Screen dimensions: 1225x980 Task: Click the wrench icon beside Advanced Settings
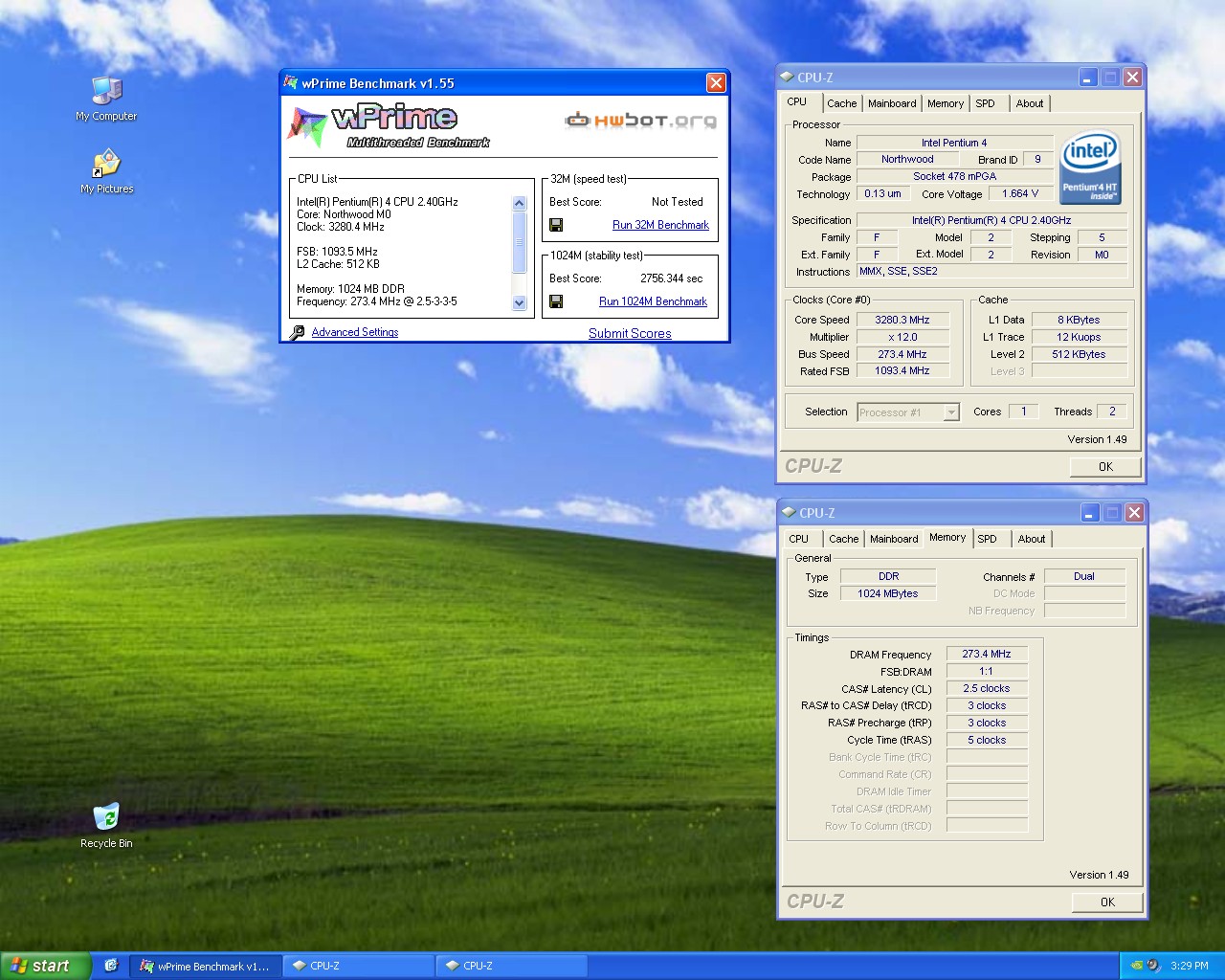click(x=298, y=332)
